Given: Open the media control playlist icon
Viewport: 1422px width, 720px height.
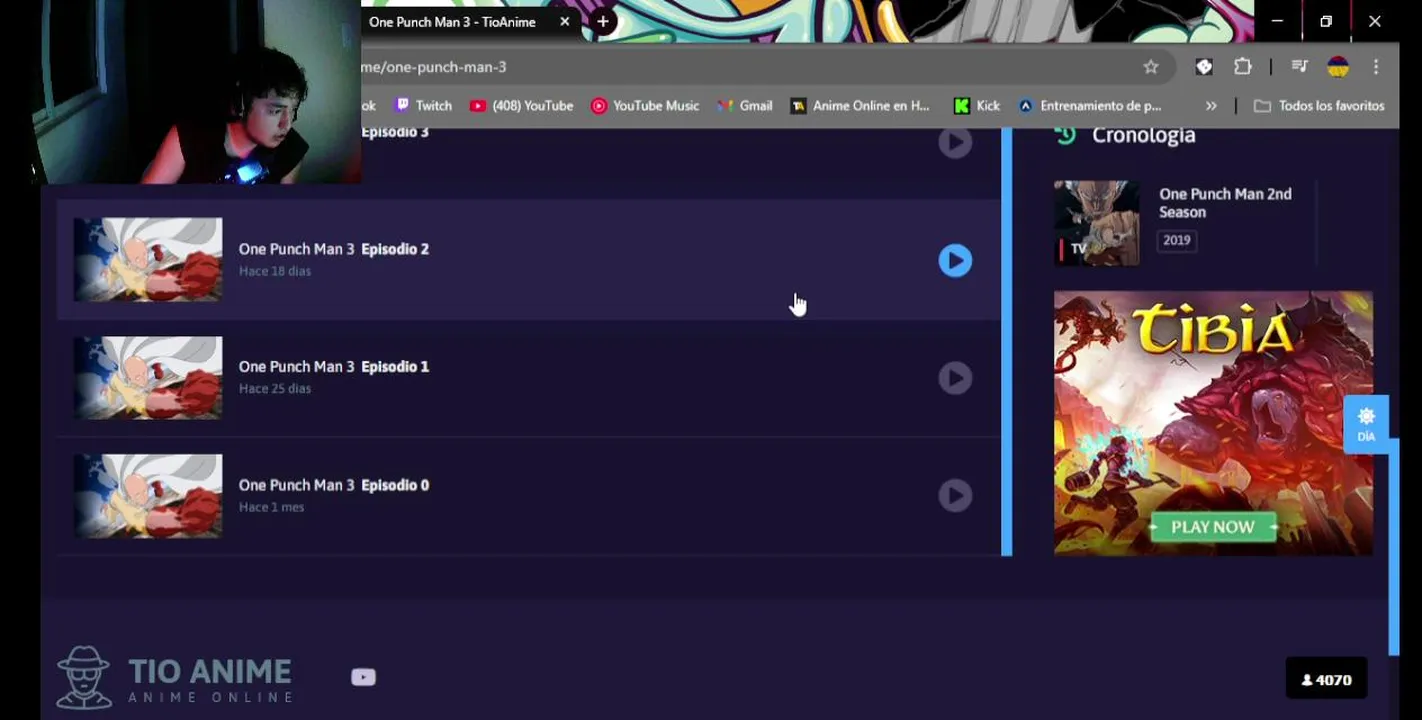Looking at the screenshot, I should (x=1299, y=67).
